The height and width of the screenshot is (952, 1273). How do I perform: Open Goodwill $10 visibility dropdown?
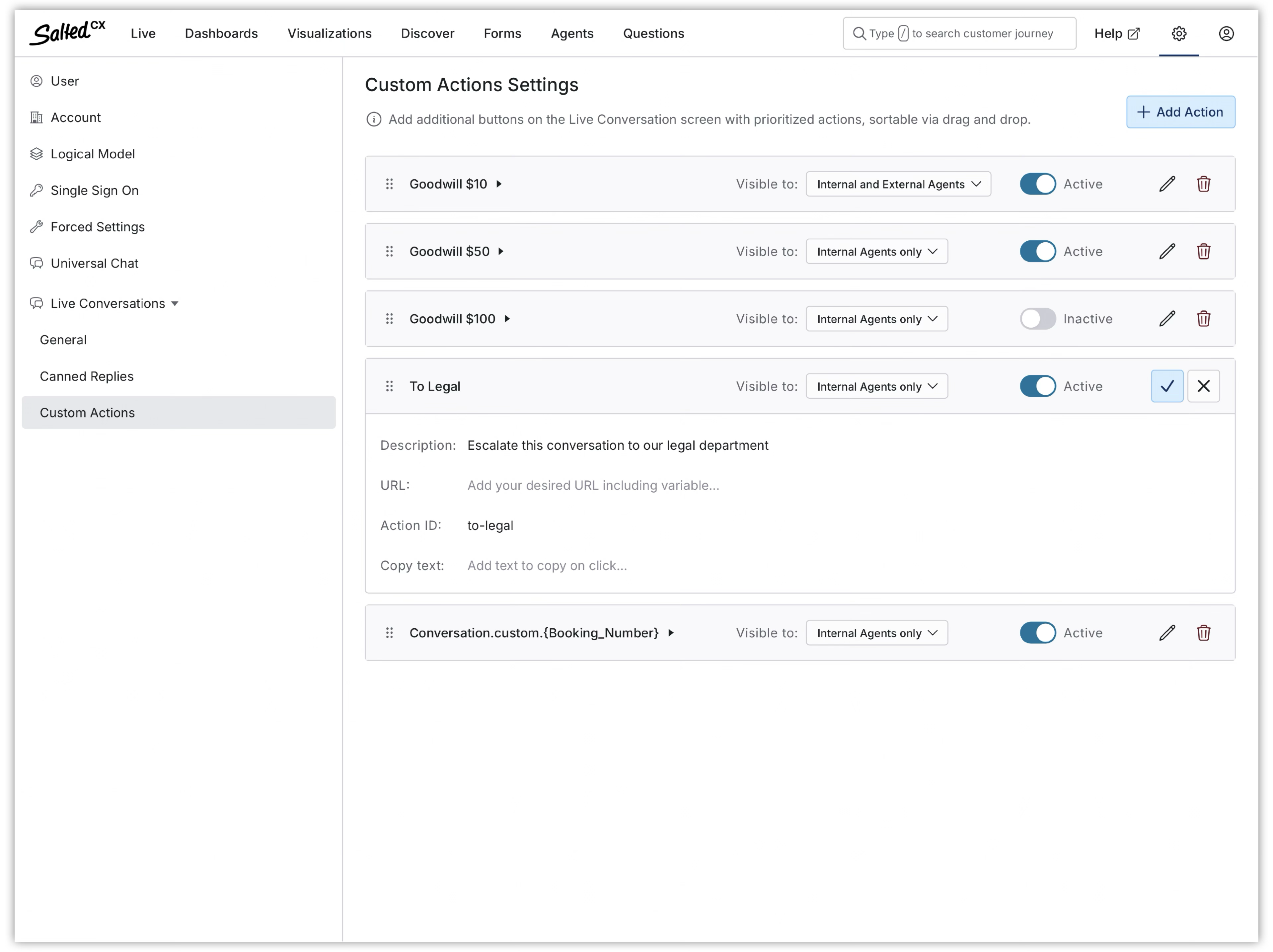[898, 184]
